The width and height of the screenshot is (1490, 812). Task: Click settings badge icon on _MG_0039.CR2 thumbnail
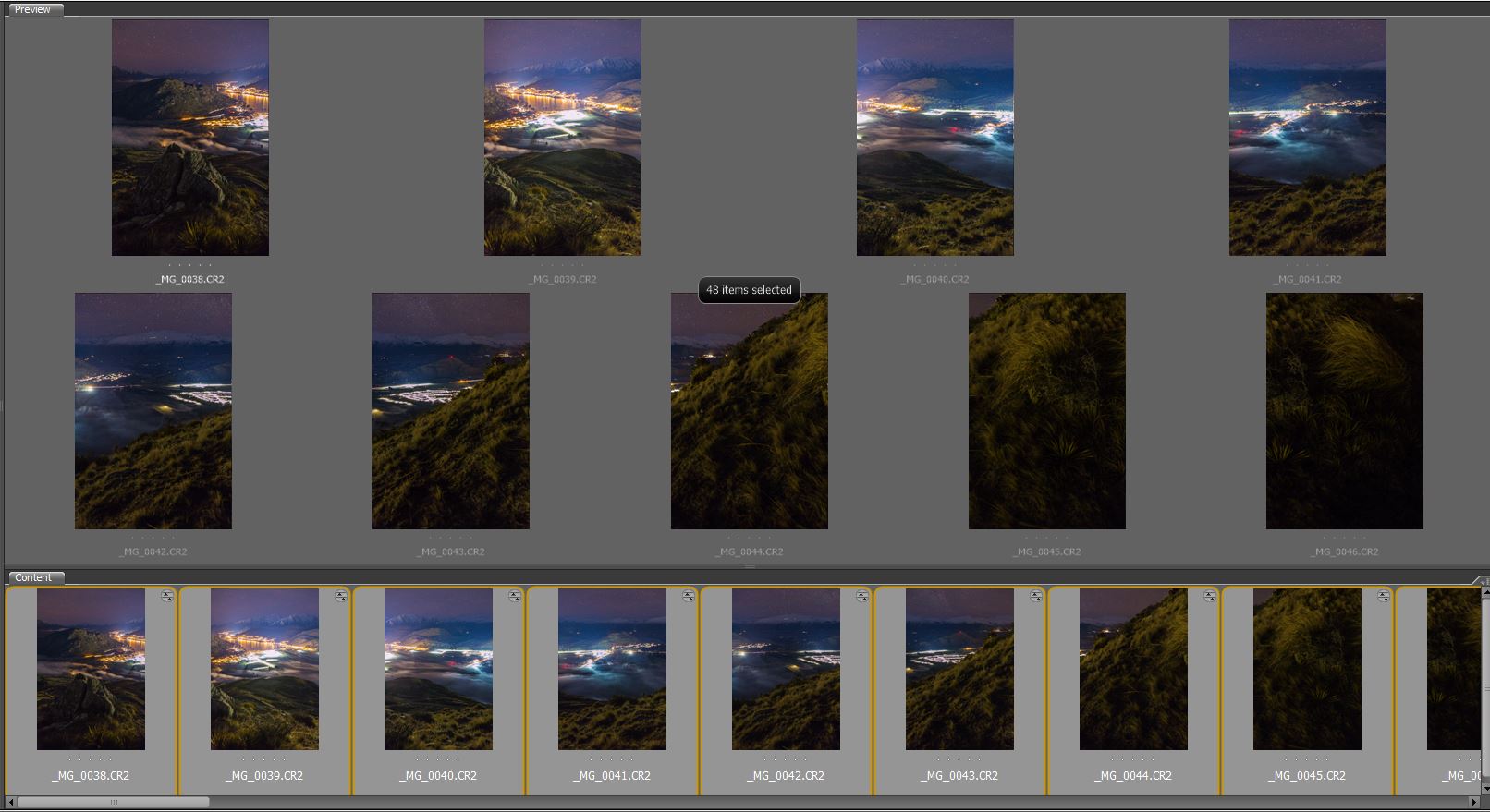[x=341, y=597]
